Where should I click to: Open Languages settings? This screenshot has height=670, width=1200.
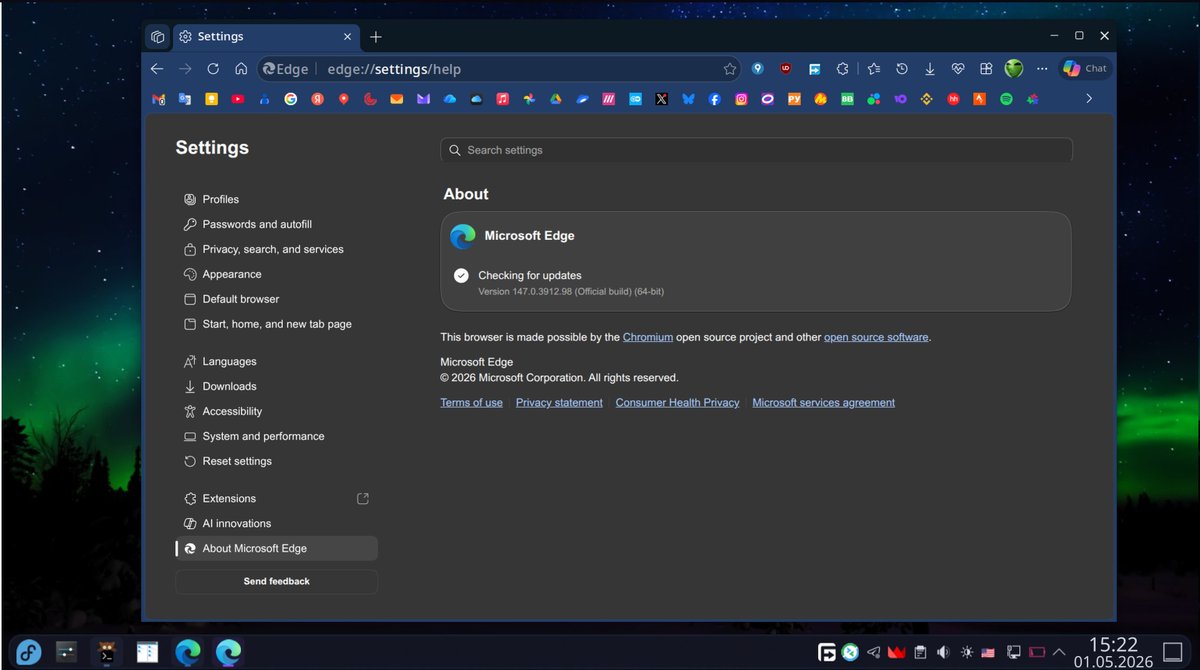(x=276, y=361)
